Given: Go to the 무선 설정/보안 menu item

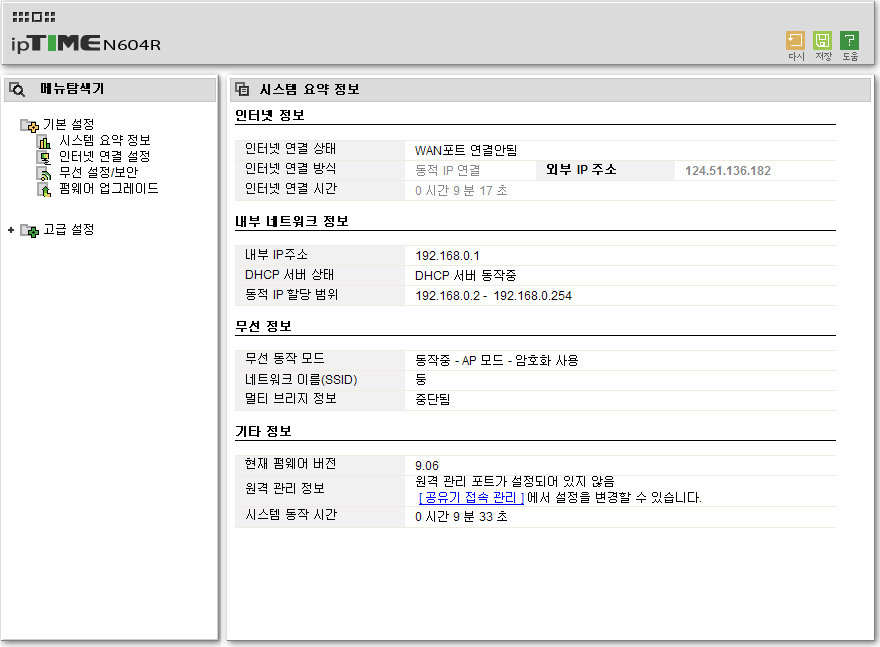Looking at the screenshot, I should click(99, 172).
